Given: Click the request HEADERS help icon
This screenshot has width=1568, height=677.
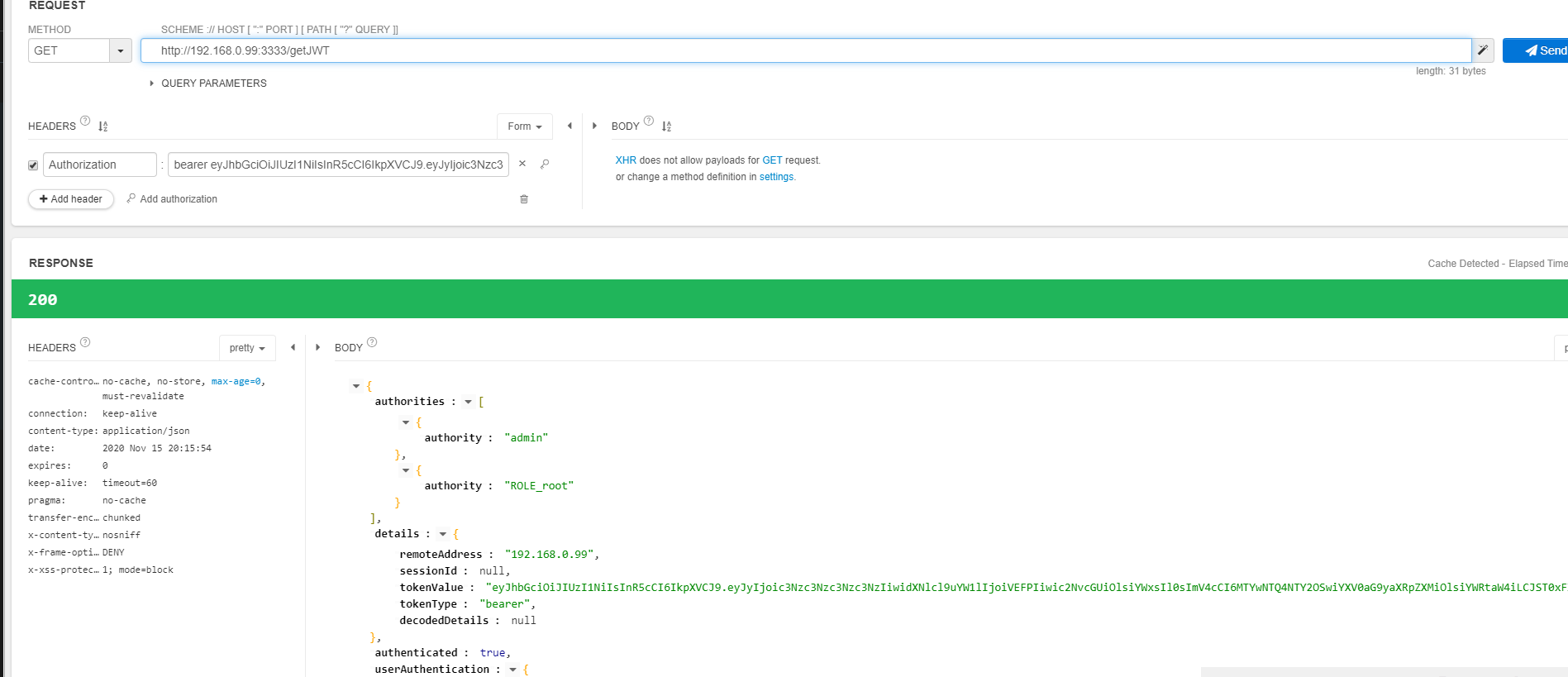Looking at the screenshot, I should [x=85, y=121].
